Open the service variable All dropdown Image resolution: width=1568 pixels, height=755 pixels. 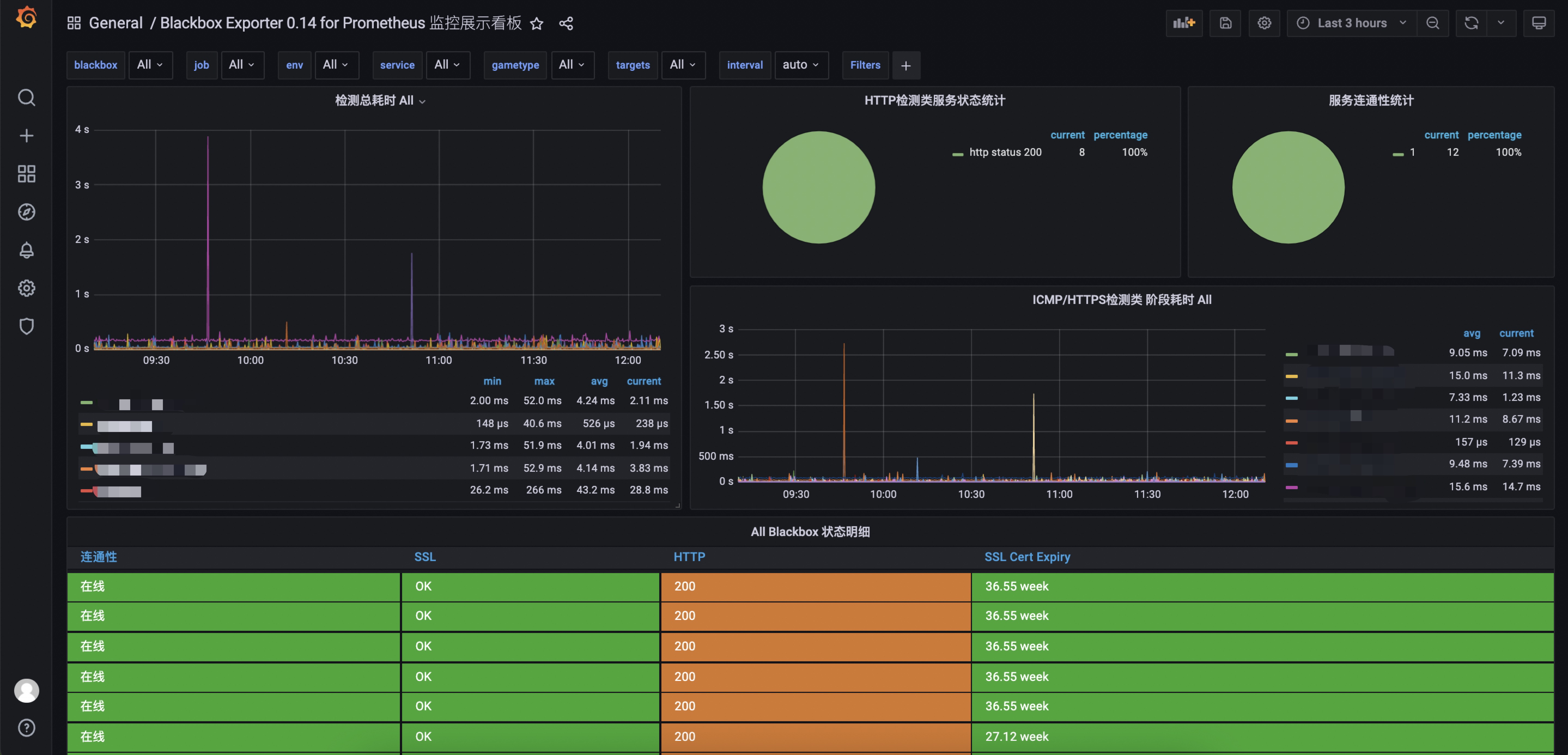tap(448, 65)
